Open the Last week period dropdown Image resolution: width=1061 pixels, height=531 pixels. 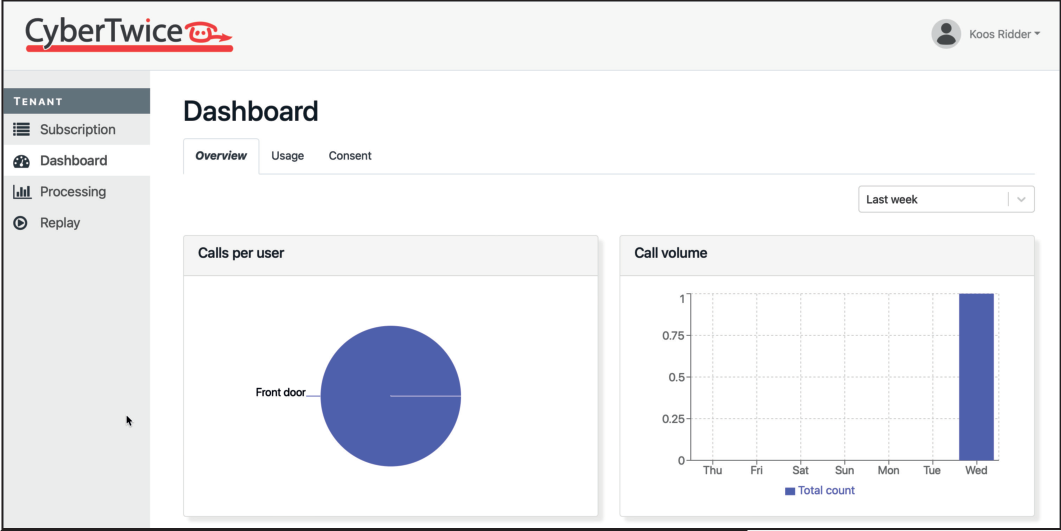946,200
